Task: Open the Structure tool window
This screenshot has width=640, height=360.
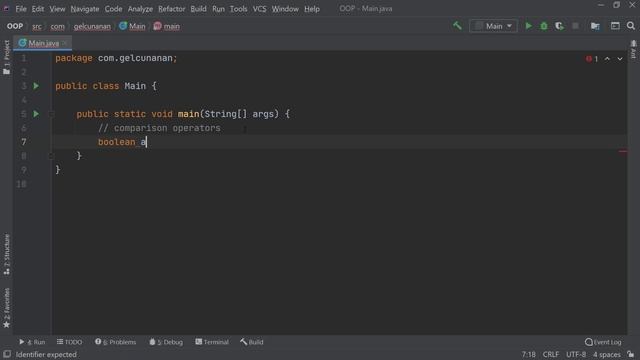Action: click(x=7, y=254)
